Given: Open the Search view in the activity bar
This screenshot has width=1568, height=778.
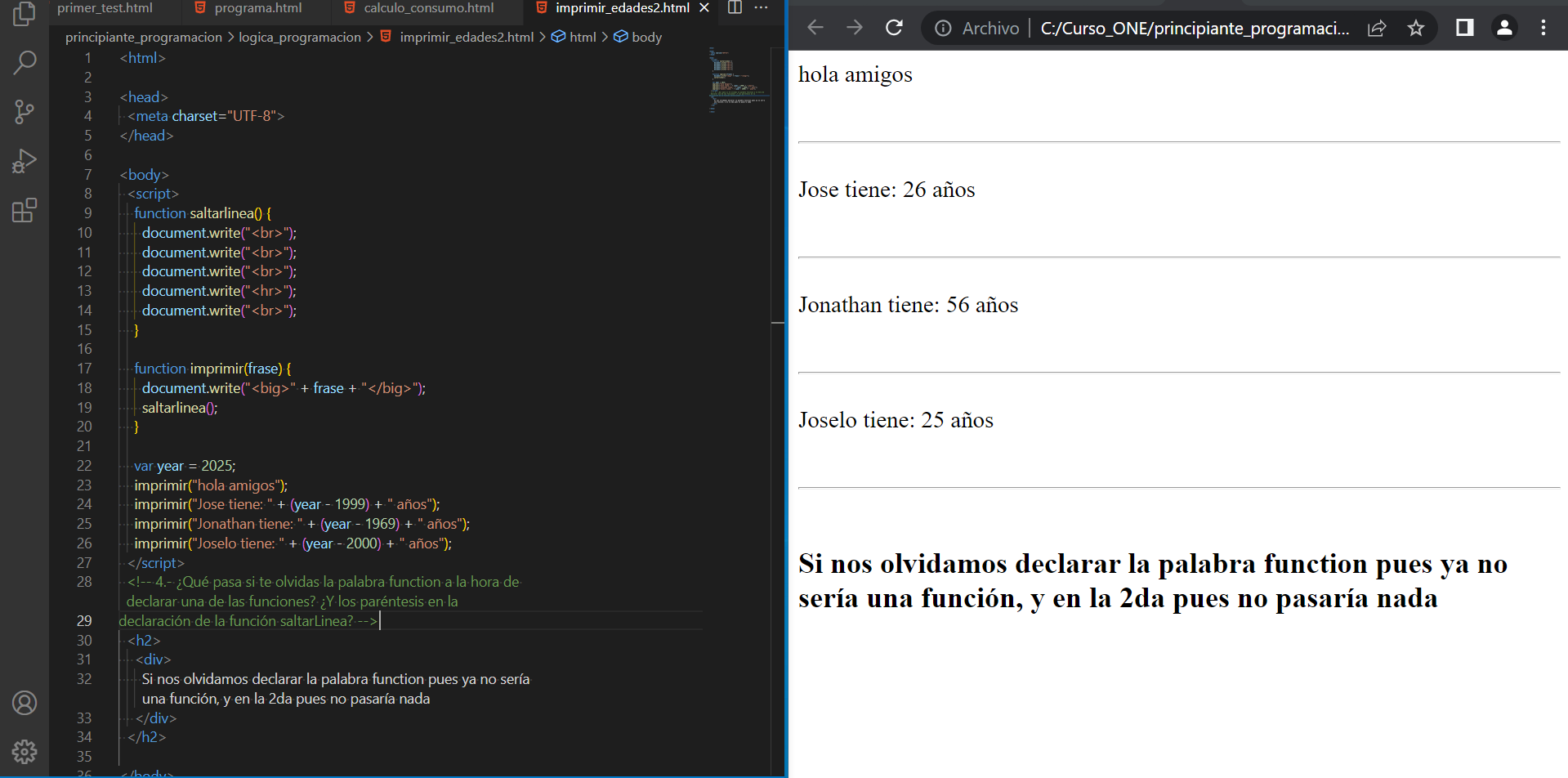Looking at the screenshot, I should [25, 62].
